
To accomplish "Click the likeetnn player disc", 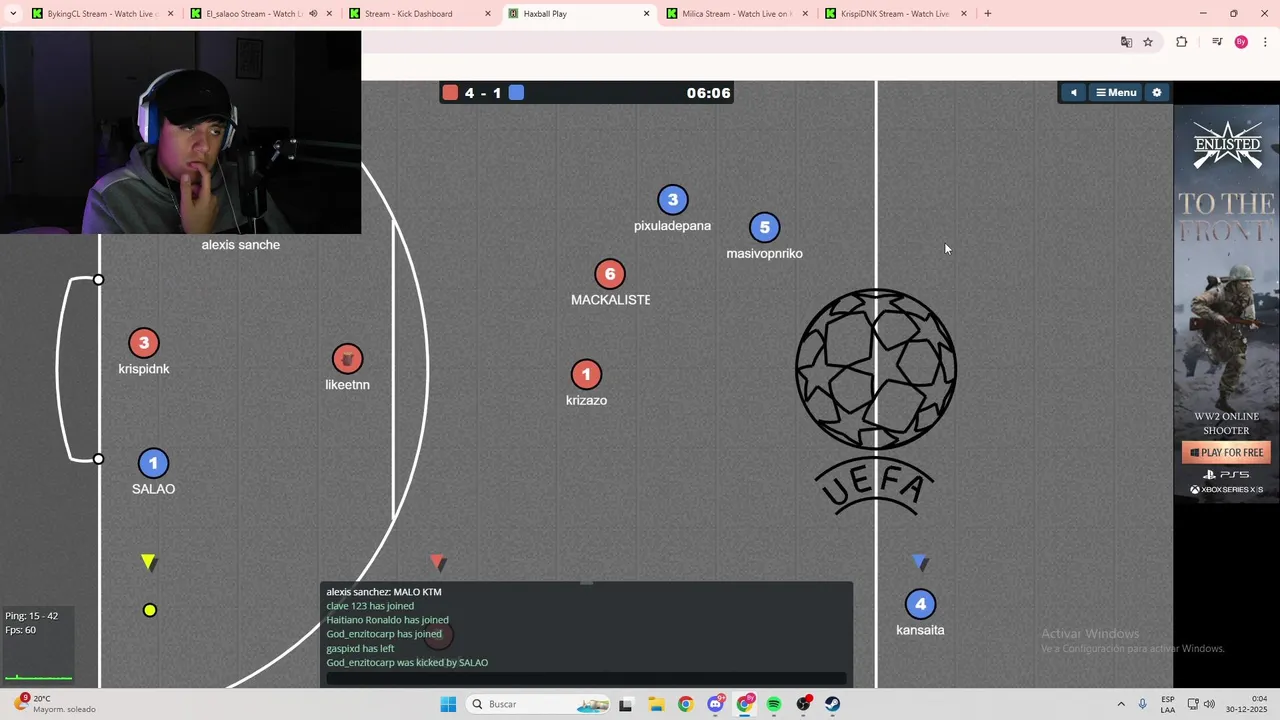I will coord(347,359).
